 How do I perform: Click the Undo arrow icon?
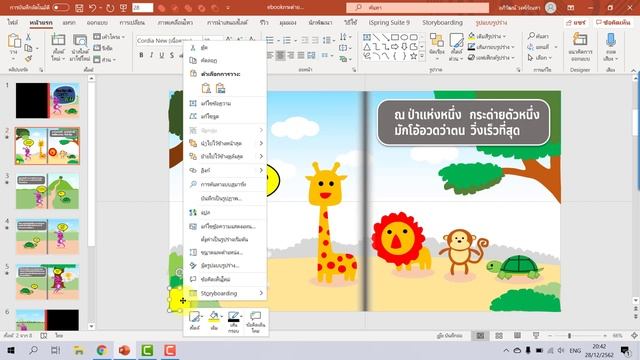(93, 8)
